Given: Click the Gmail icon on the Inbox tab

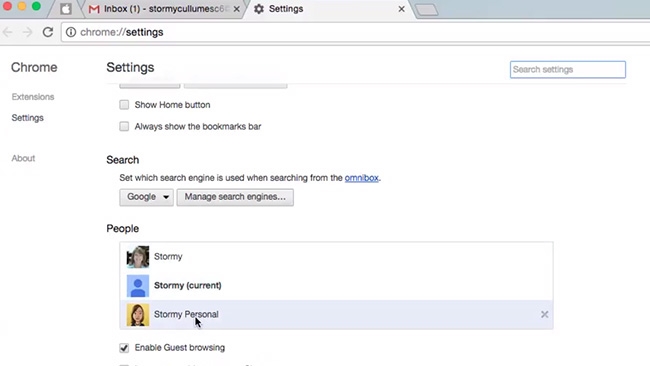Looking at the screenshot, I should click(94, 9).
